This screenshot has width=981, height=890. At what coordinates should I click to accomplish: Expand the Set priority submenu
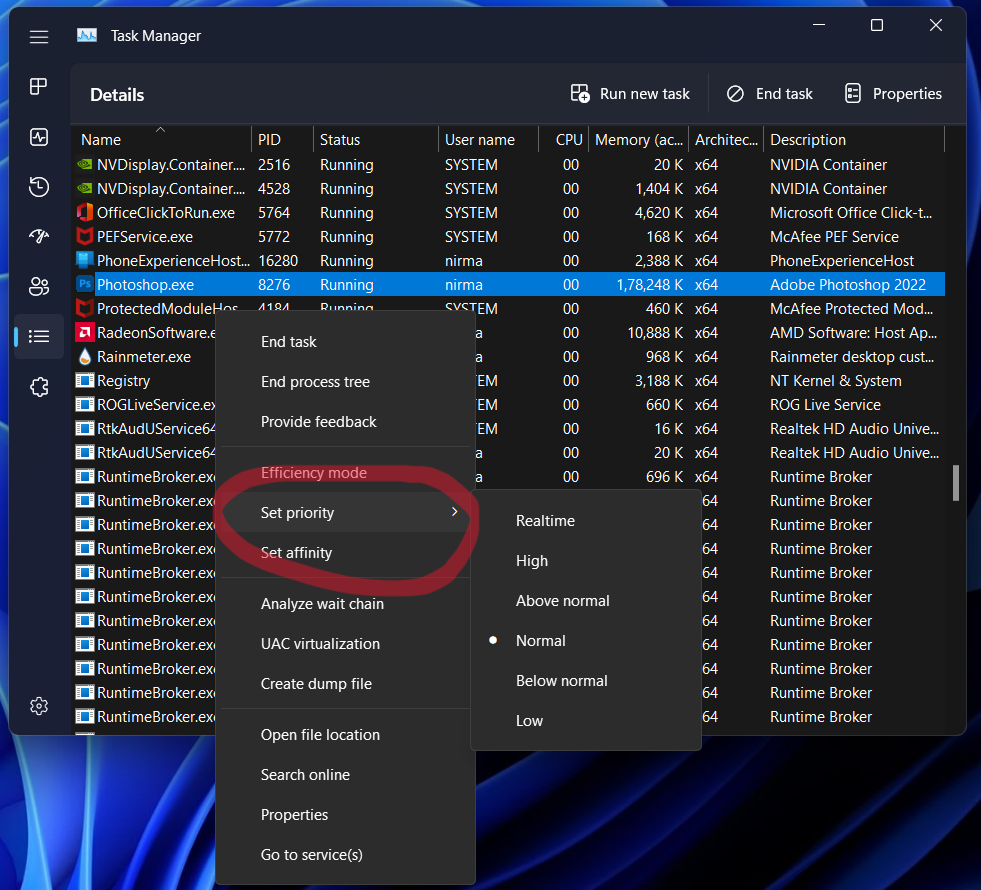point(345,512)
